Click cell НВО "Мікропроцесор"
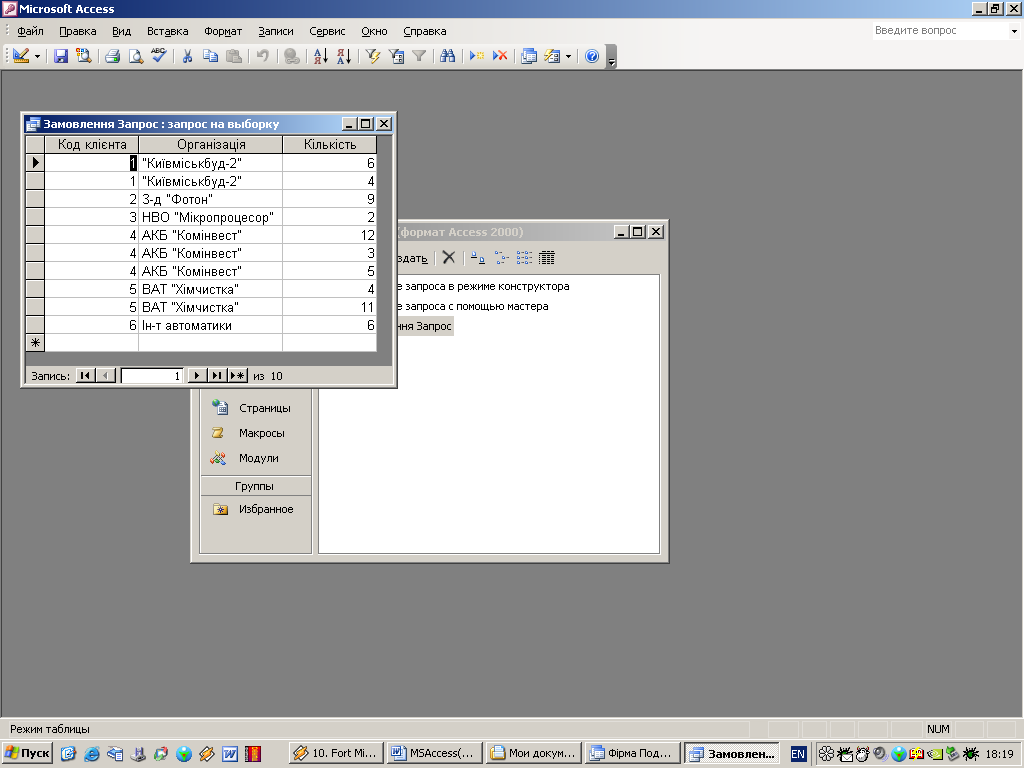 point(210,217)
